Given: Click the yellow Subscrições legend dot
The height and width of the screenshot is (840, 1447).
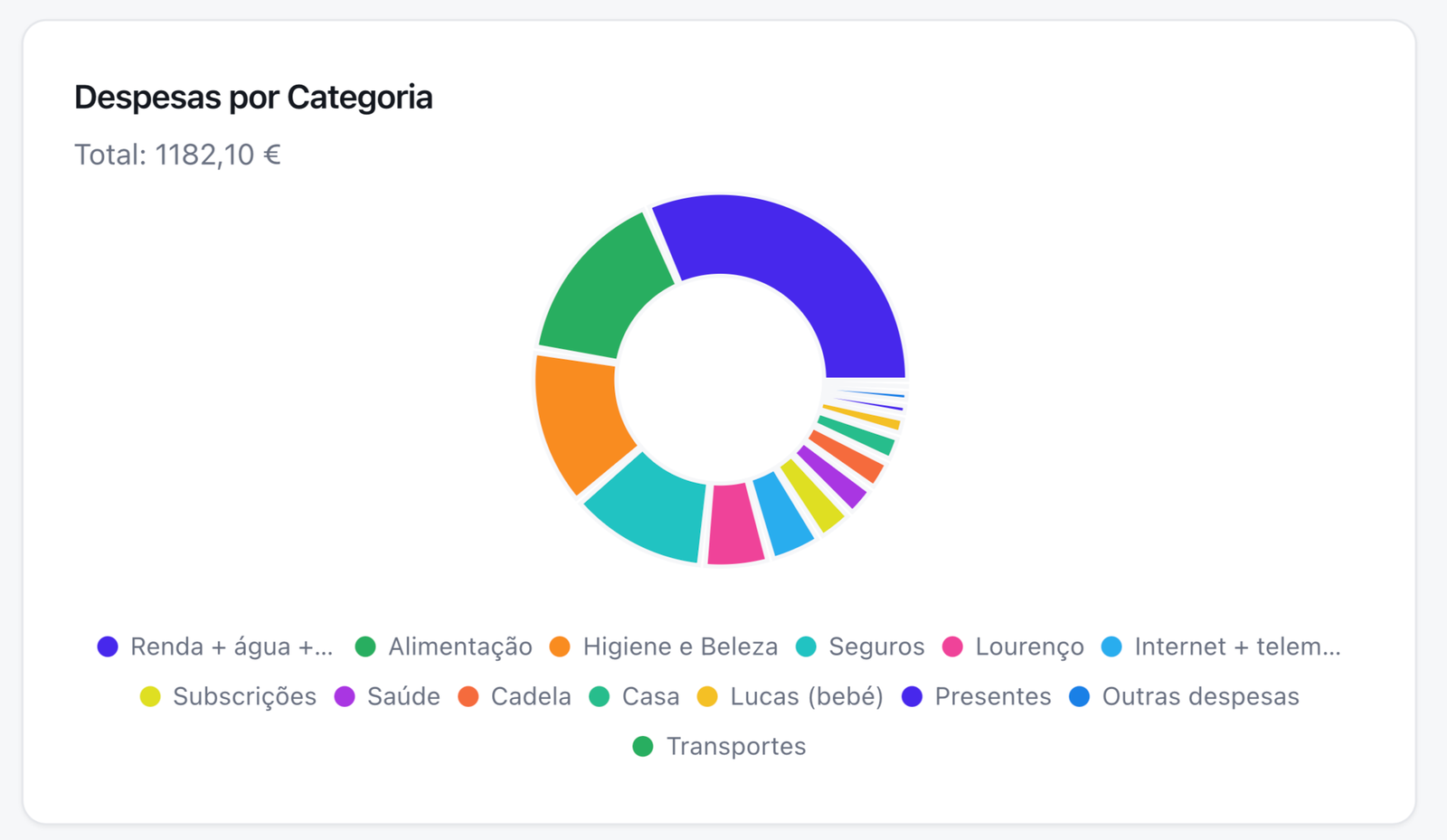Looking at the screenshot, I should (150, 697).
